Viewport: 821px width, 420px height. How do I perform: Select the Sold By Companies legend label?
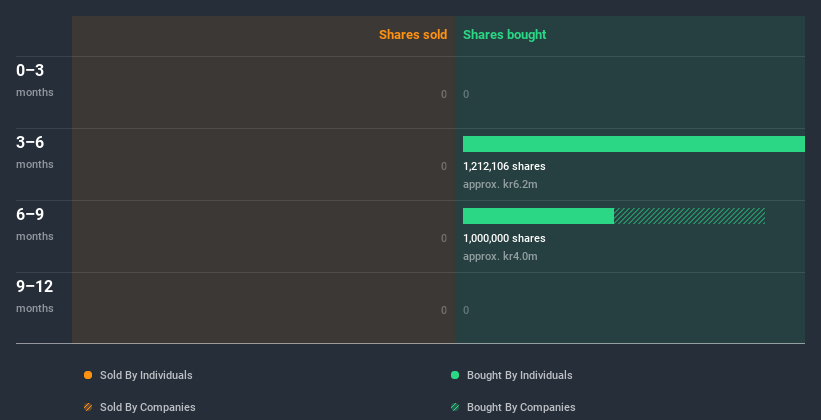(x=148, y=407)
